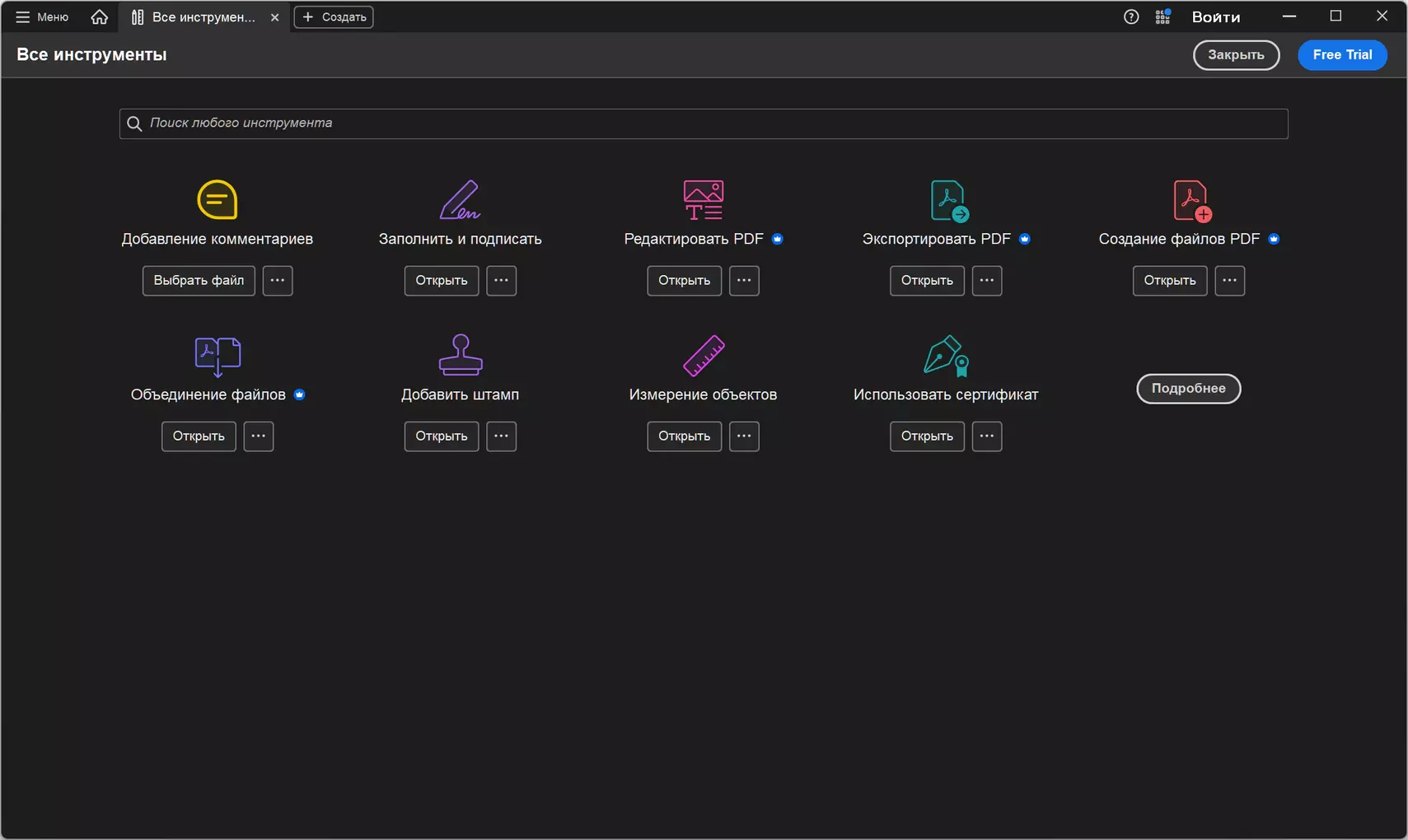Click Открыть under Заполнить и подписать

442,280
